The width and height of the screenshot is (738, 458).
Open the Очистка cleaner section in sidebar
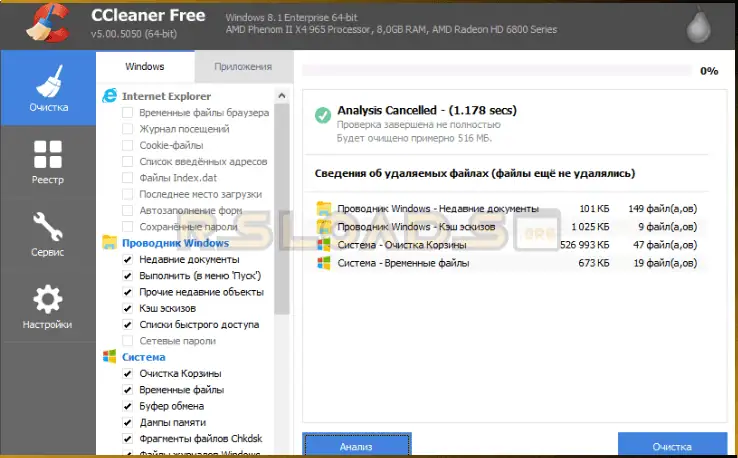pyautogui.click(x=48, y=88)
